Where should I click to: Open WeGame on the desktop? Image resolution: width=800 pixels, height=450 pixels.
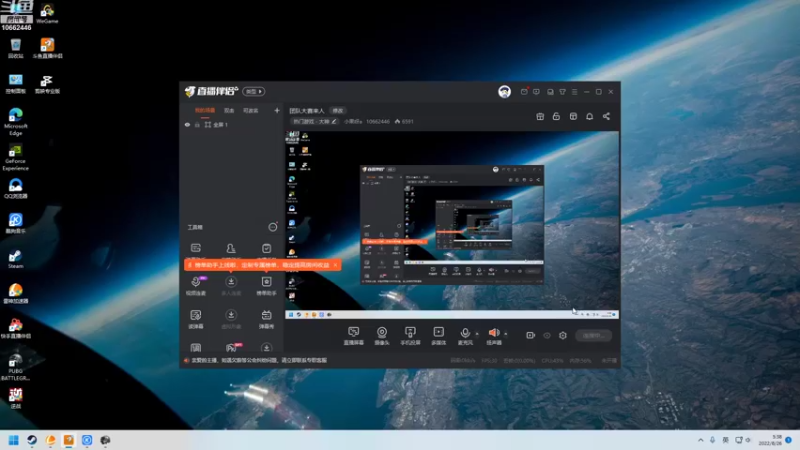(47, 13)
